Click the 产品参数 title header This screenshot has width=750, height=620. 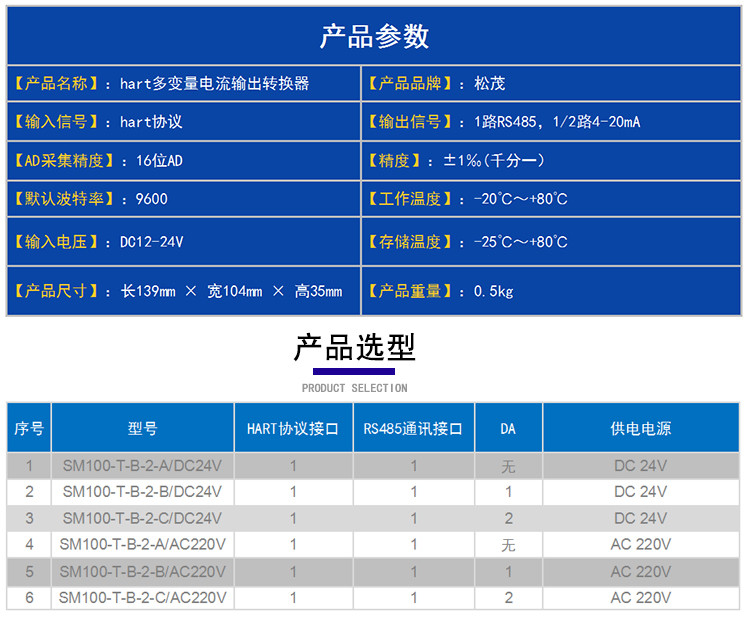pos(374,36)
